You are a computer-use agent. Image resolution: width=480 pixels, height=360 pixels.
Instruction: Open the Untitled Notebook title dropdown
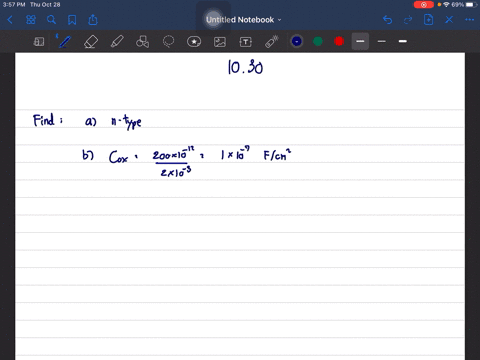243,20
